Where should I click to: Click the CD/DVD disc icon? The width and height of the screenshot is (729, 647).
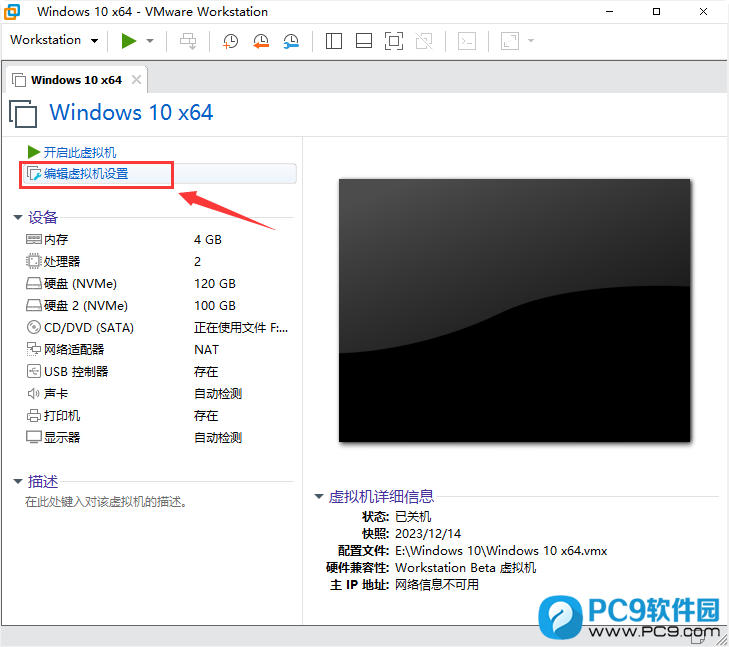[x=33, y=327]
